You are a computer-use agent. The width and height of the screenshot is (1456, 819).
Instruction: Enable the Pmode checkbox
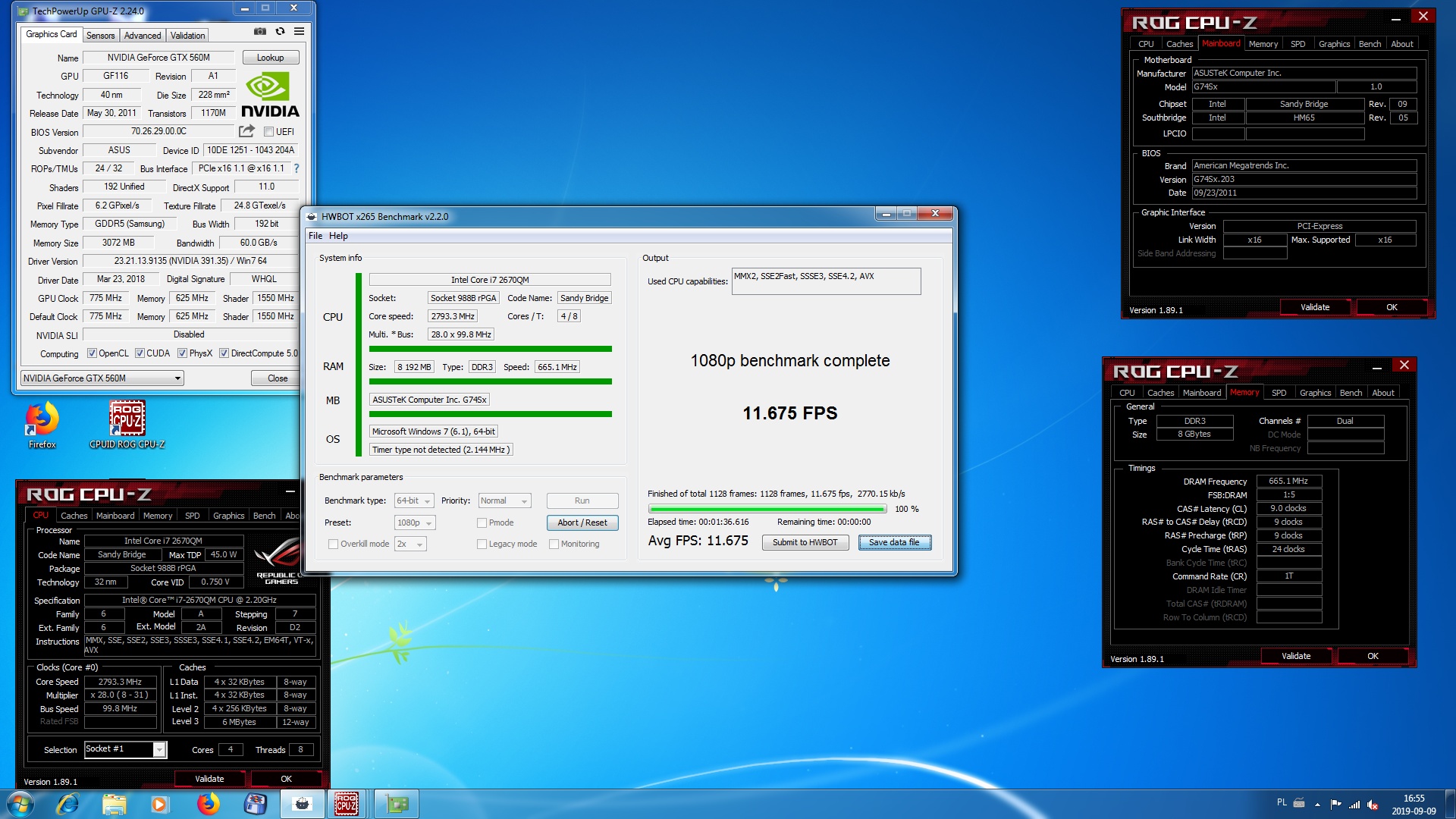point(482,523)
